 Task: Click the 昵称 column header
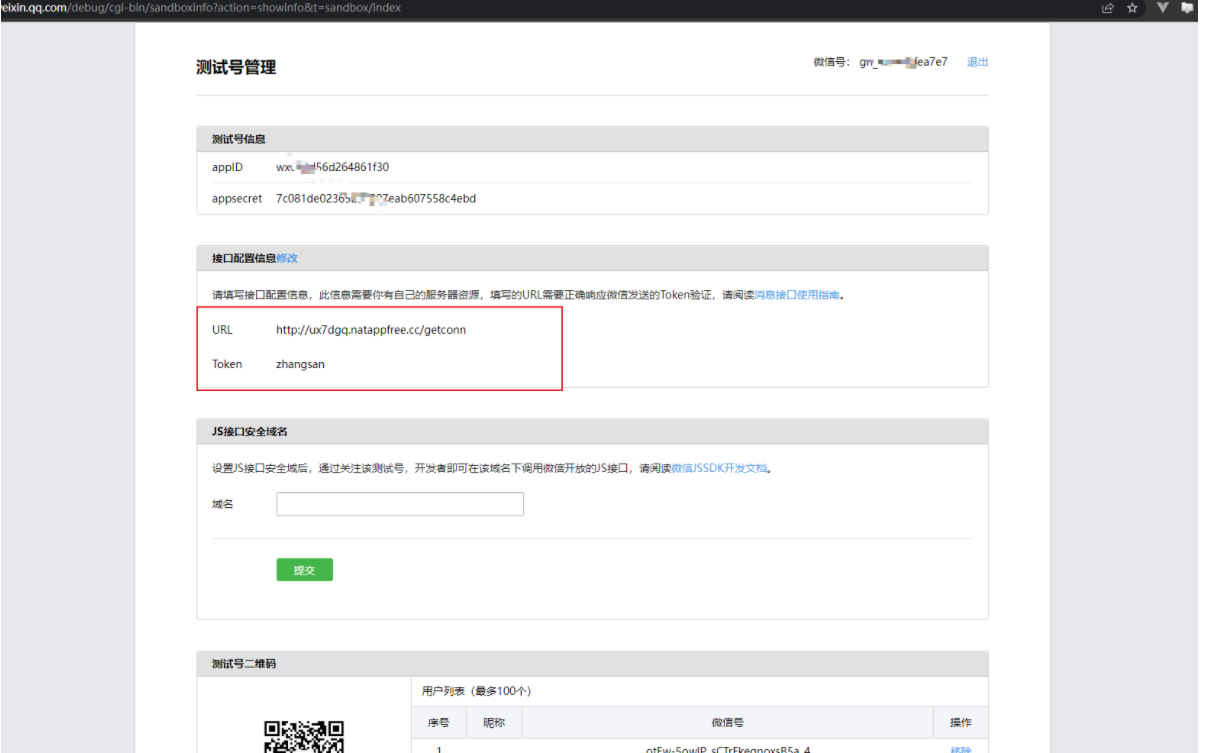pos(494,723)
